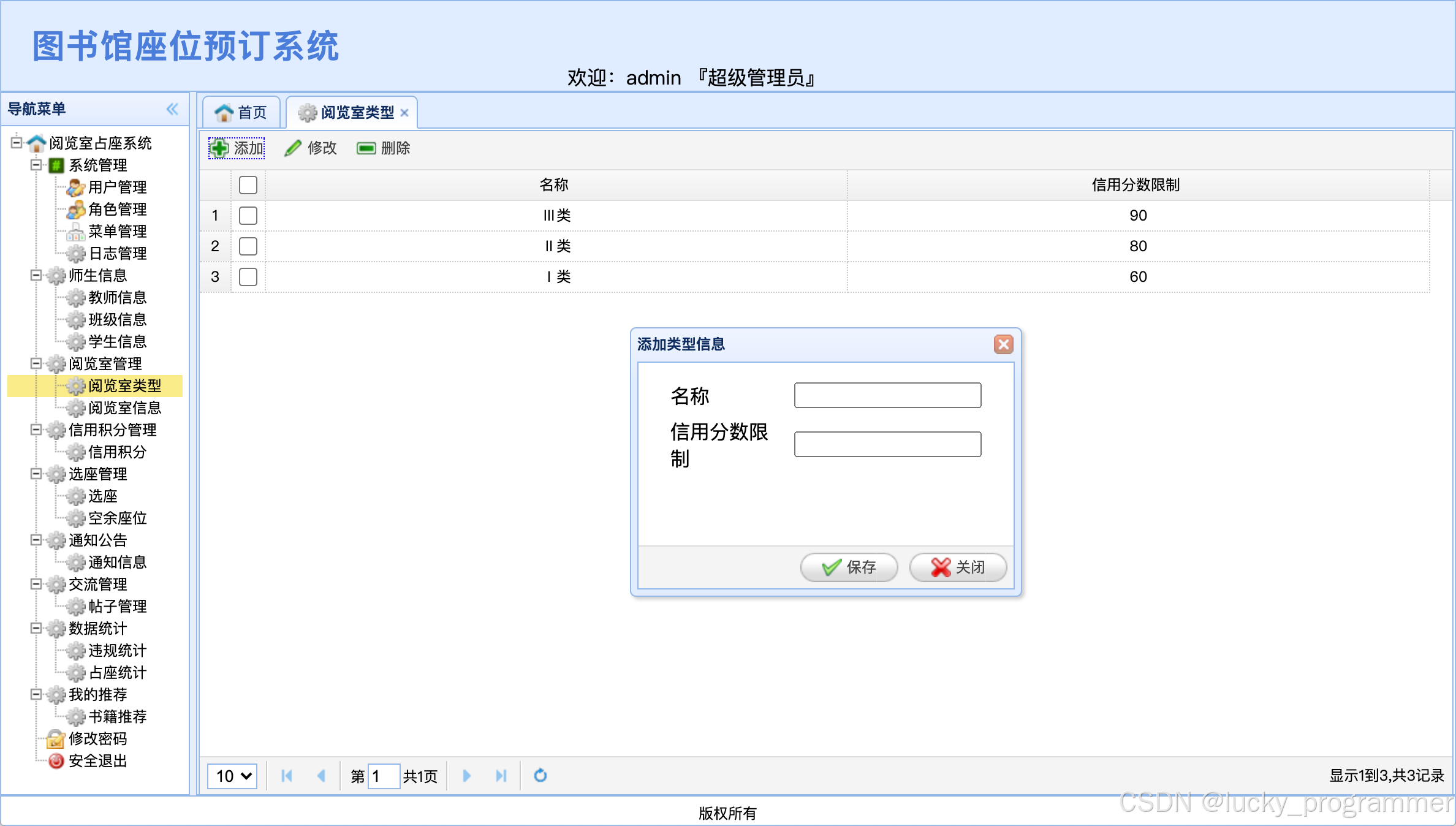Image resolution: width=1456 pixels, height=826 pixels.
Task: Tick the checkbox for row Ⅰ类
Action: pyautogui.click(x=248, y=277)
